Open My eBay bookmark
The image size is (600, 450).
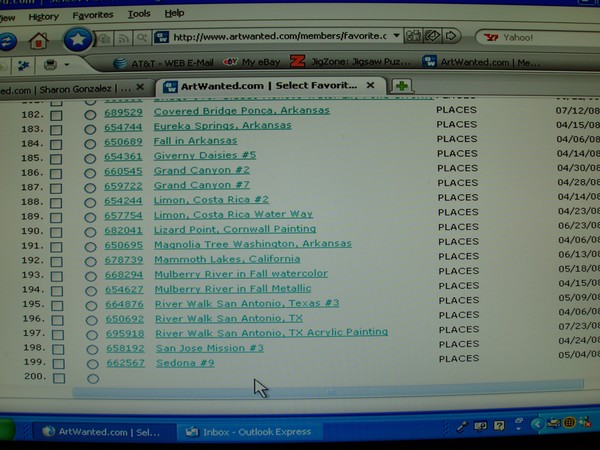pos(252,62)
